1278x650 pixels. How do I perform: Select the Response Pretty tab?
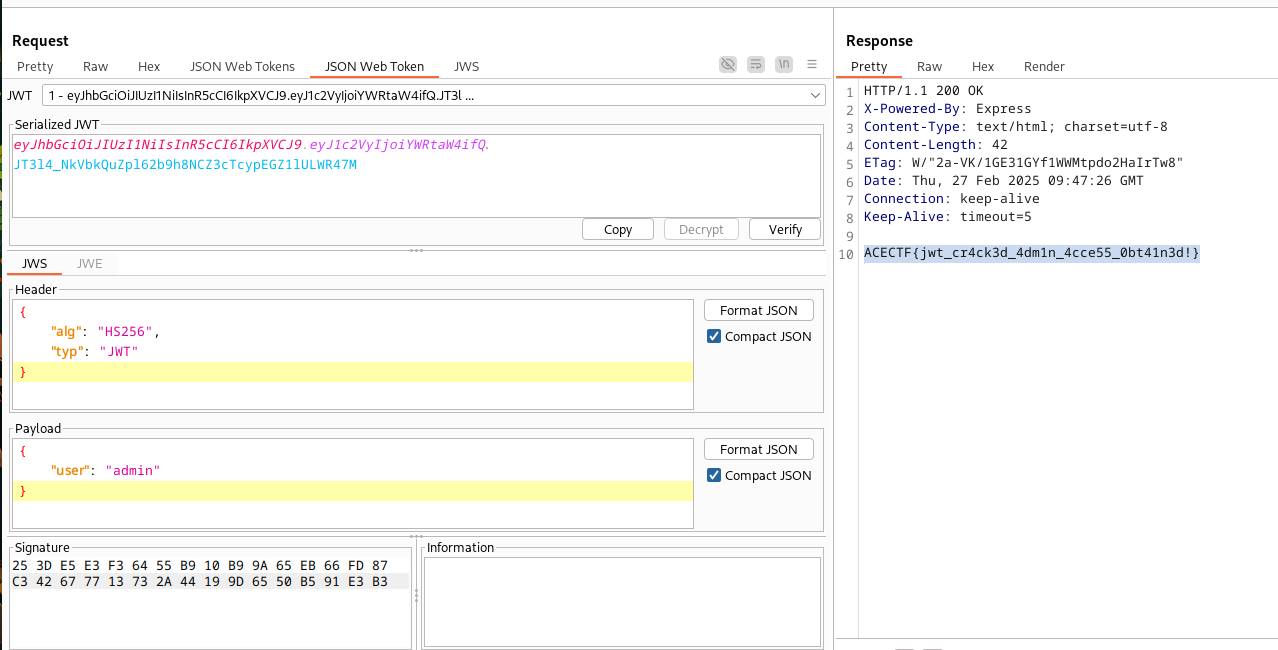pyautogui.click(x=869, y=67)
